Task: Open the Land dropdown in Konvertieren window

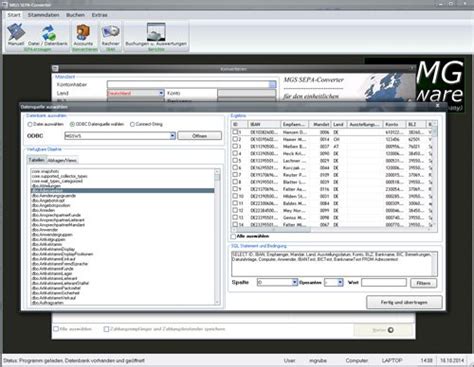Action: [161, 93]
